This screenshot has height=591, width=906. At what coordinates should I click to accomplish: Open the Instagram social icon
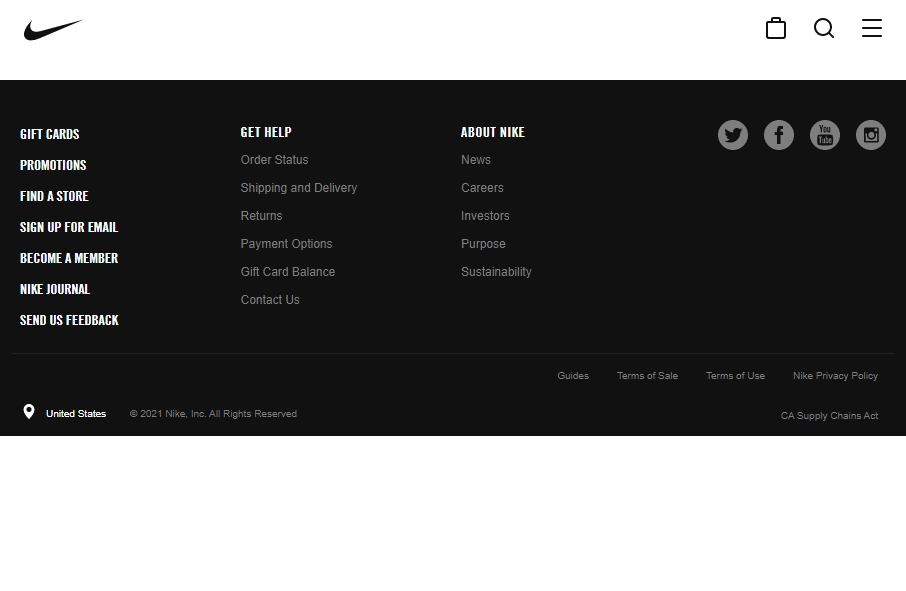871,135
